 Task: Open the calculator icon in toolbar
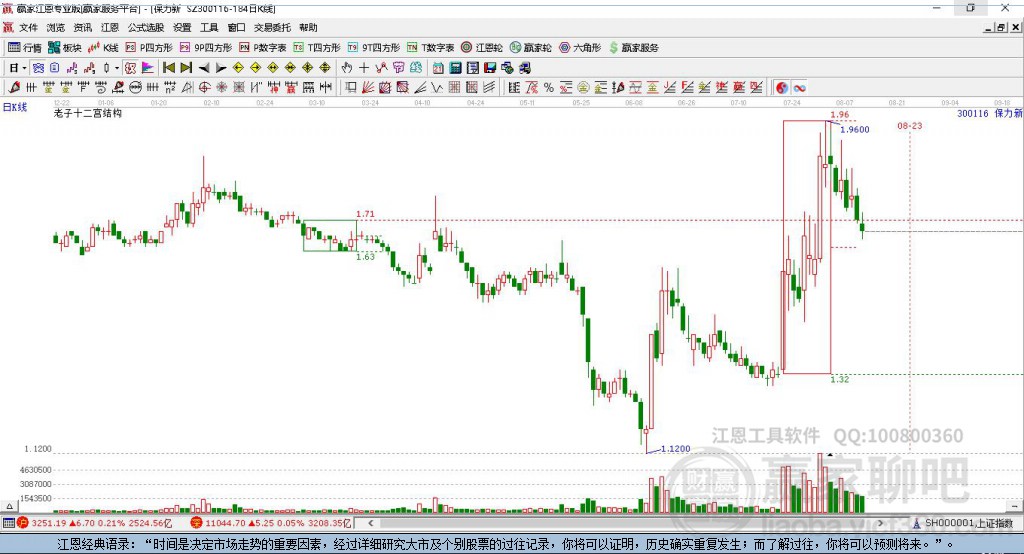pos(455,68)
